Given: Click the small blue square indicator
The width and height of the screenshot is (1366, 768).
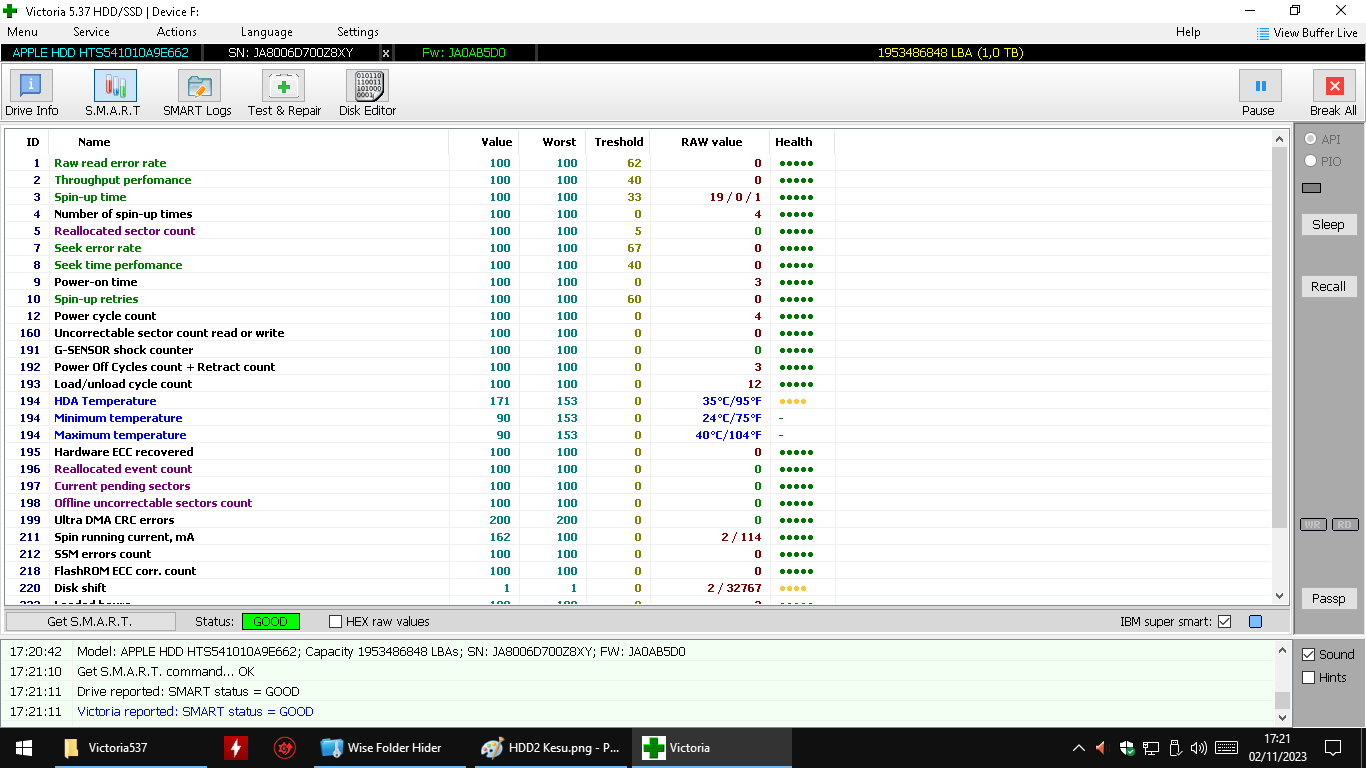Looking at the screenshot, I should [x=1256, y=621].
